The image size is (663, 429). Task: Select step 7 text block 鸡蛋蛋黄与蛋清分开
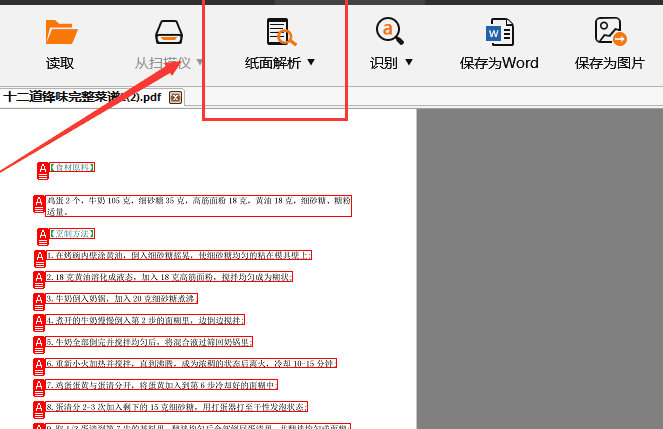click(x=162, y=385)
